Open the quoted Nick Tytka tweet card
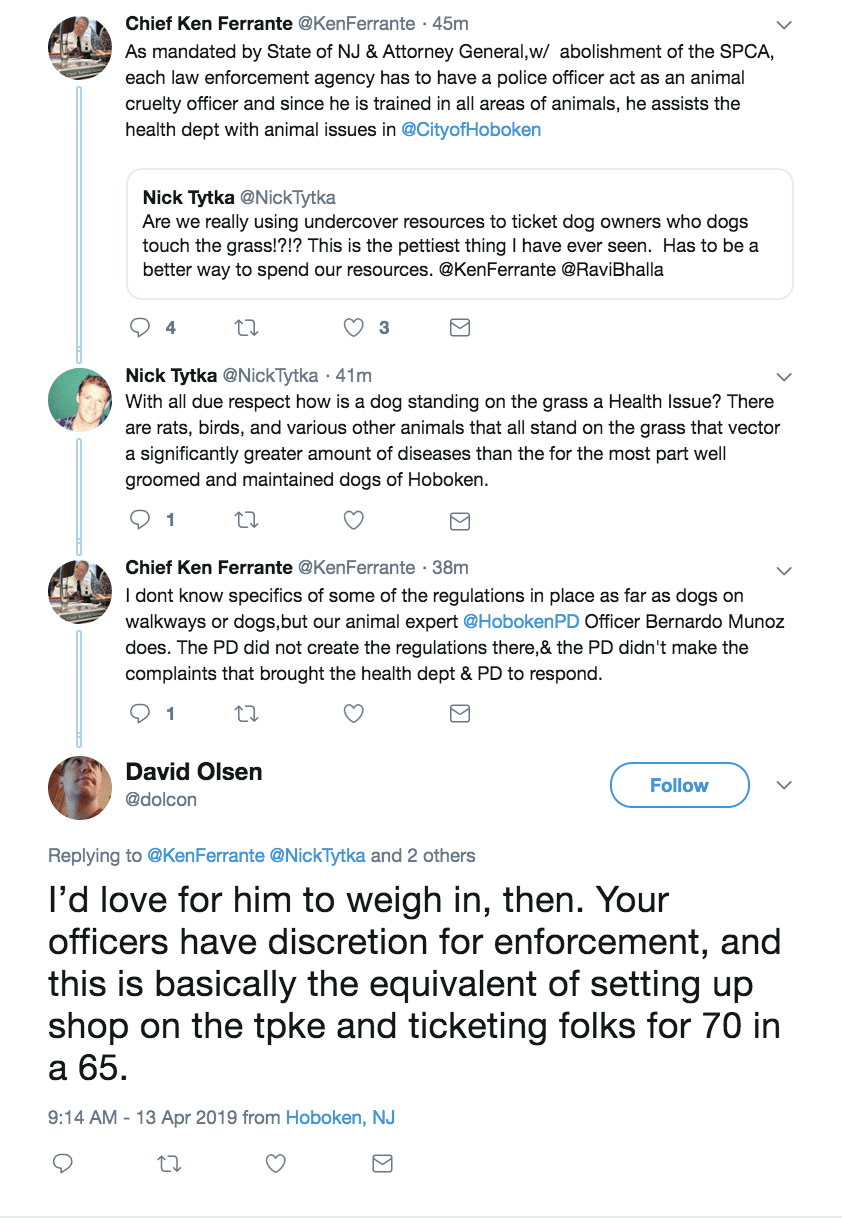 pos(460,234)
